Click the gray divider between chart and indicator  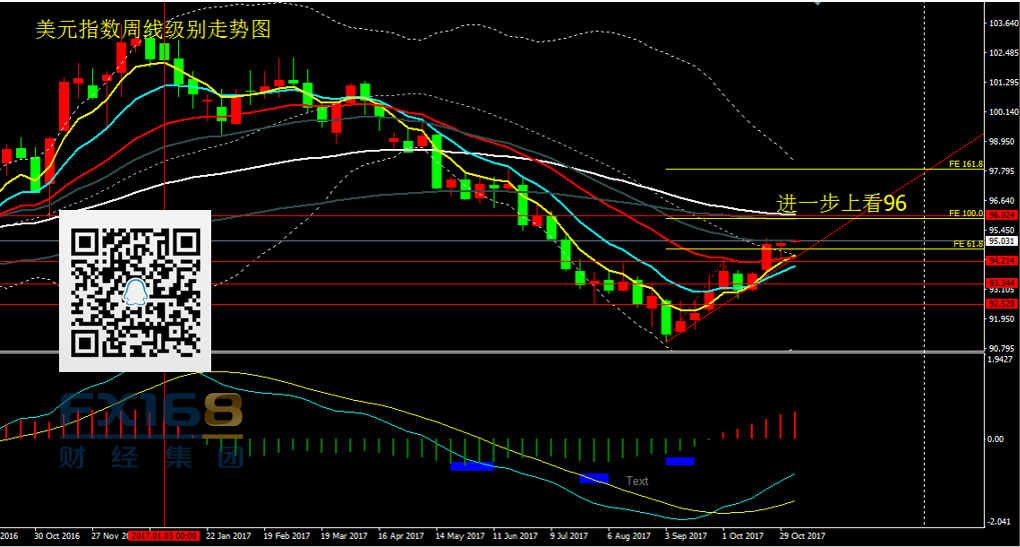pos(500,352)
